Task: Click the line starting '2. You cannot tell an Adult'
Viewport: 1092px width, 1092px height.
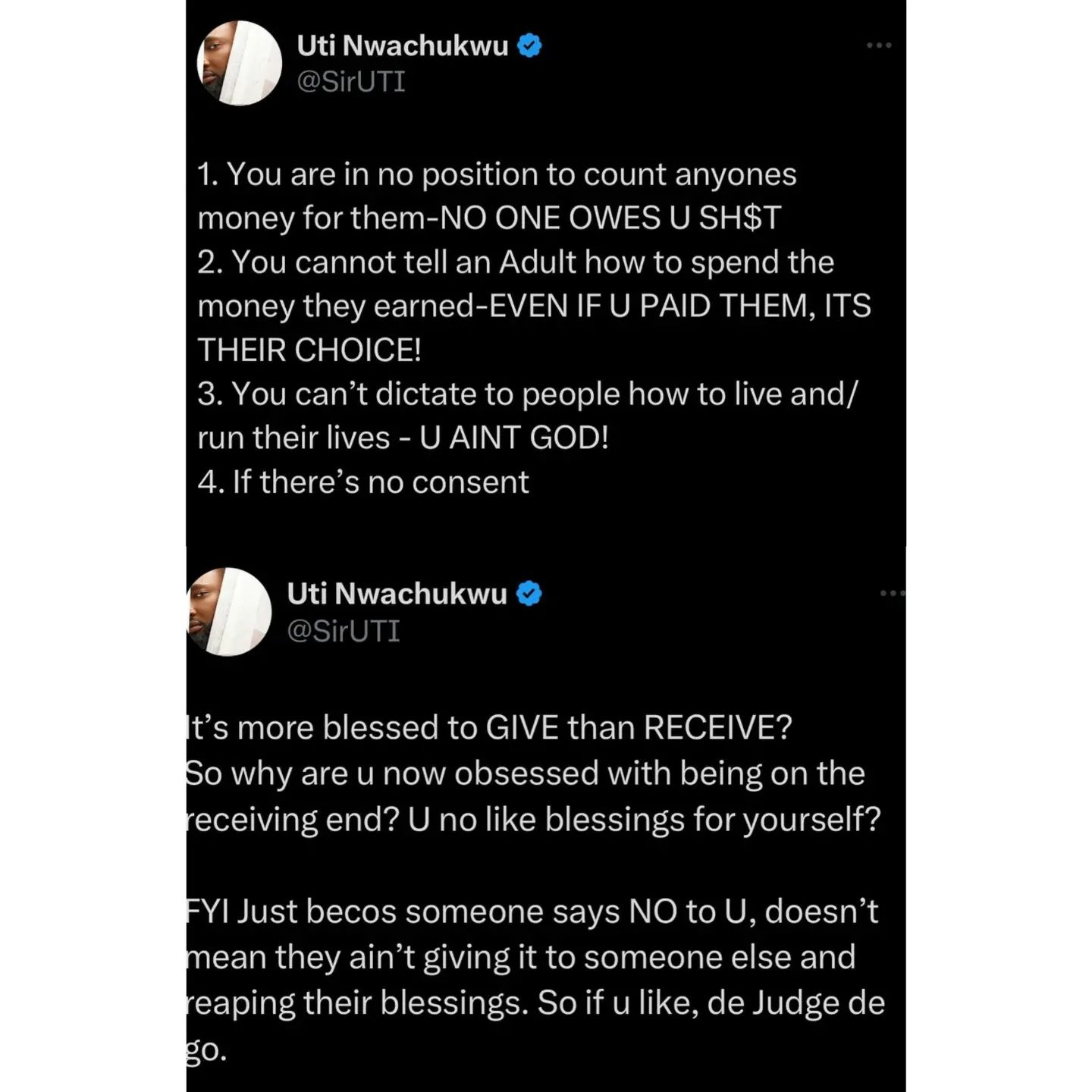Action: pyautogui.click(x=516, y=262)
